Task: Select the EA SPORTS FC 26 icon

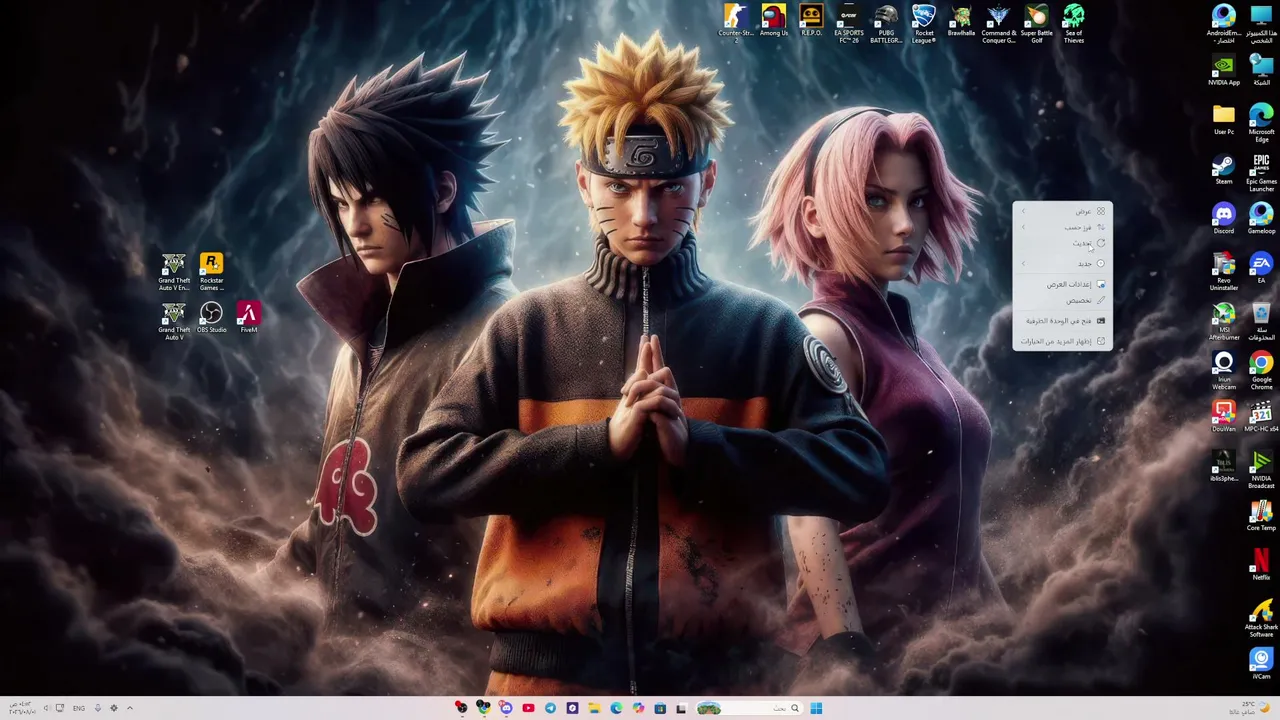Action: pyautogui.click(x=848, y=22)
